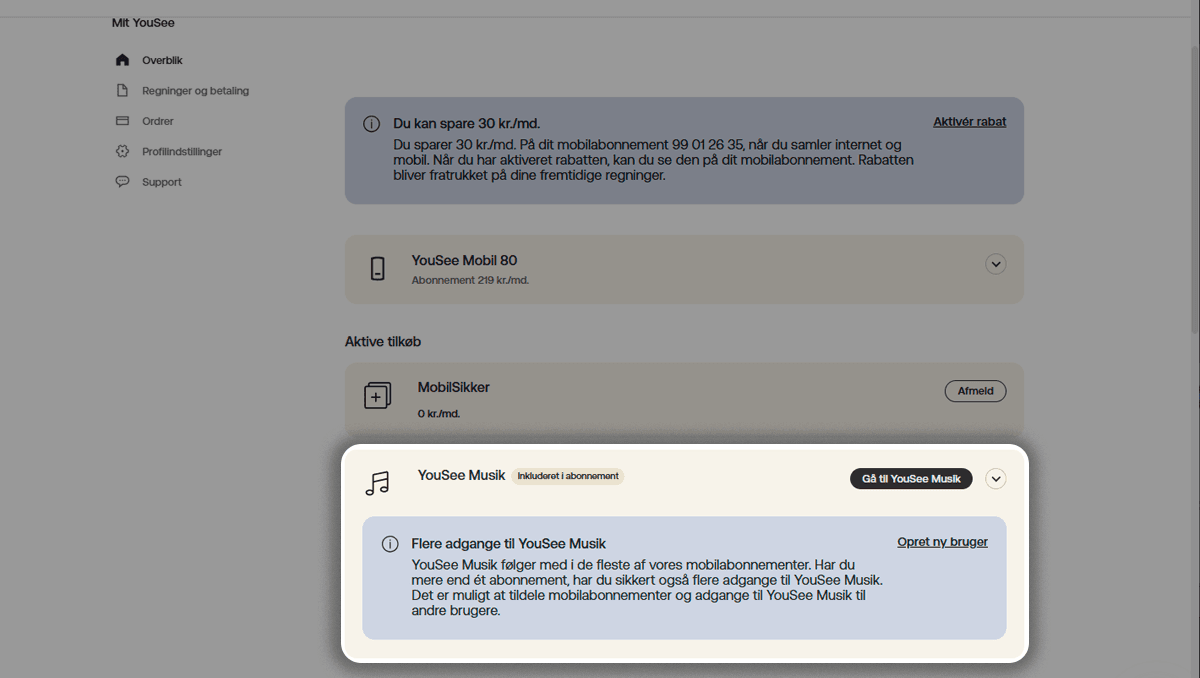Image resolution: width=1200 pixels, height=678 pixels.
Task: Click the Support speech bubble icon
Action: (x=122, y=182)
